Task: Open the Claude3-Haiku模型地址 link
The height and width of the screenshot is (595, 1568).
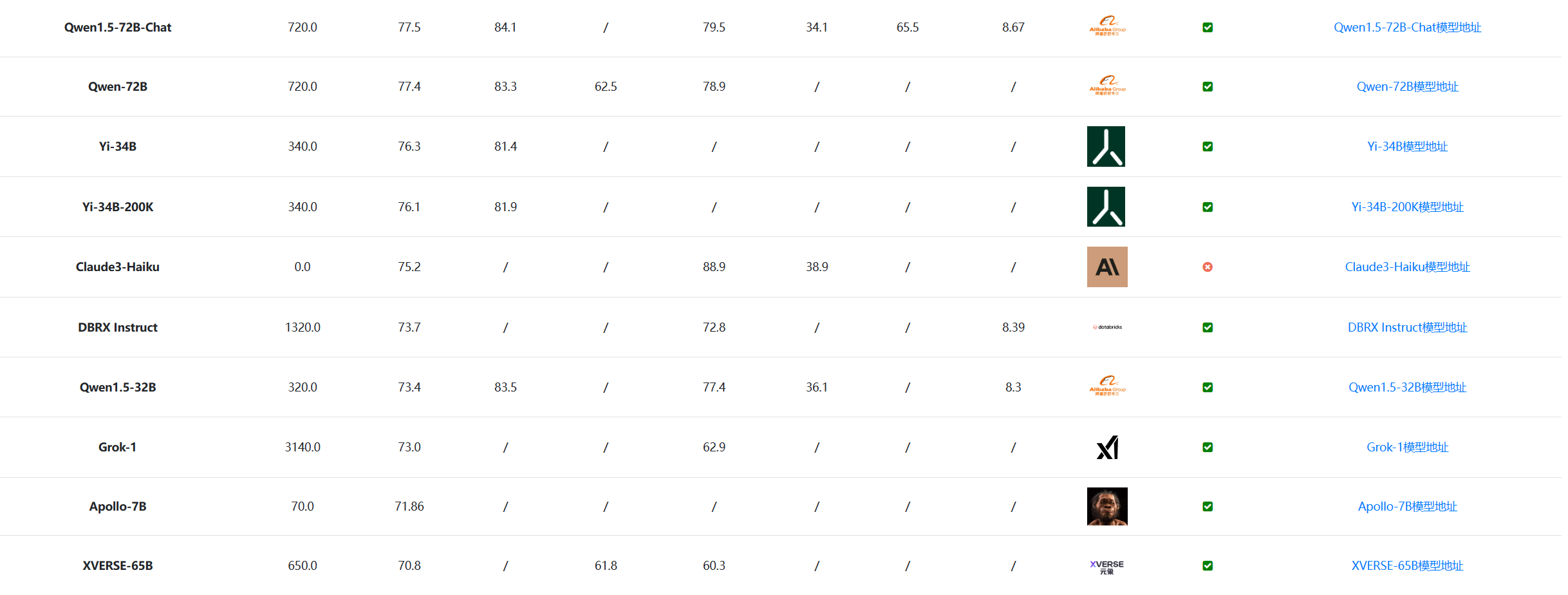Action: pyautogui.click(x=1407, y=267)
